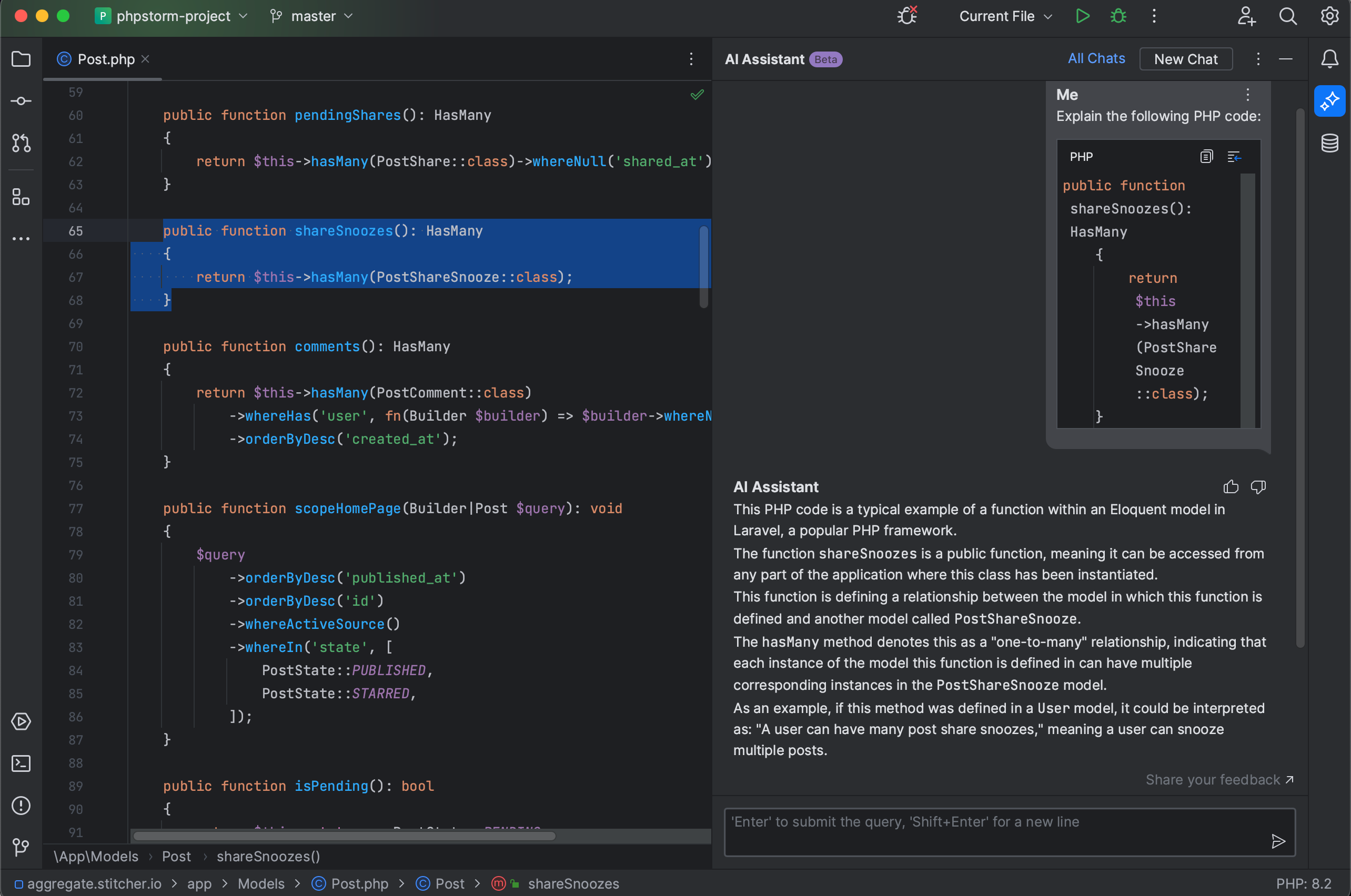The height and width of the screenshot is (896, 1351).
Task: Open the notifications bell
Action: point(1329,59)
